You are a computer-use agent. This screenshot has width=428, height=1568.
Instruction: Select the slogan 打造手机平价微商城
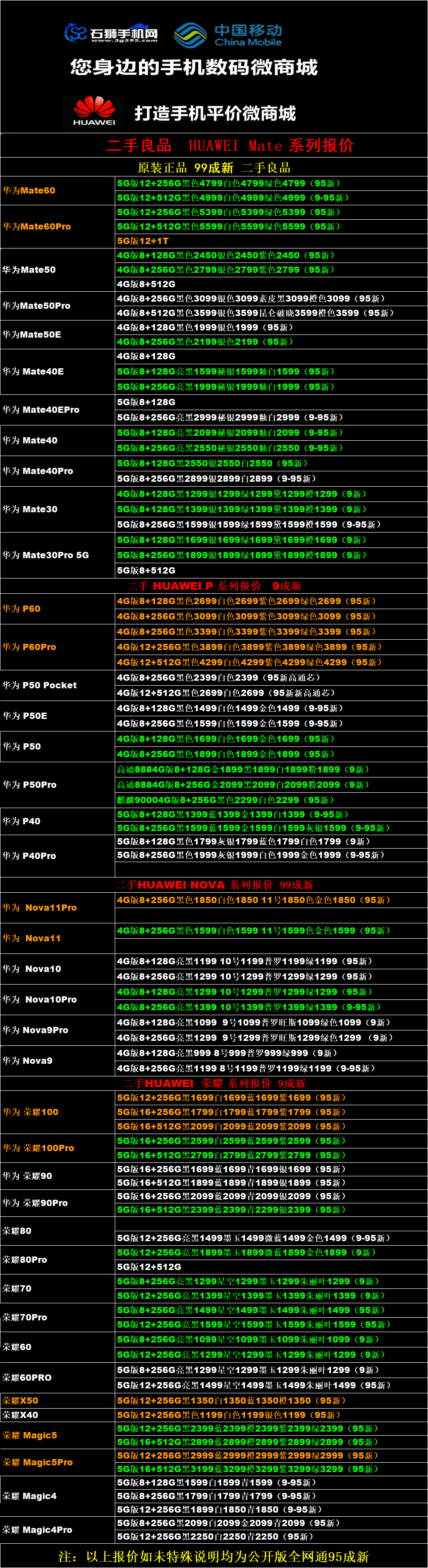tap(215, 113)
